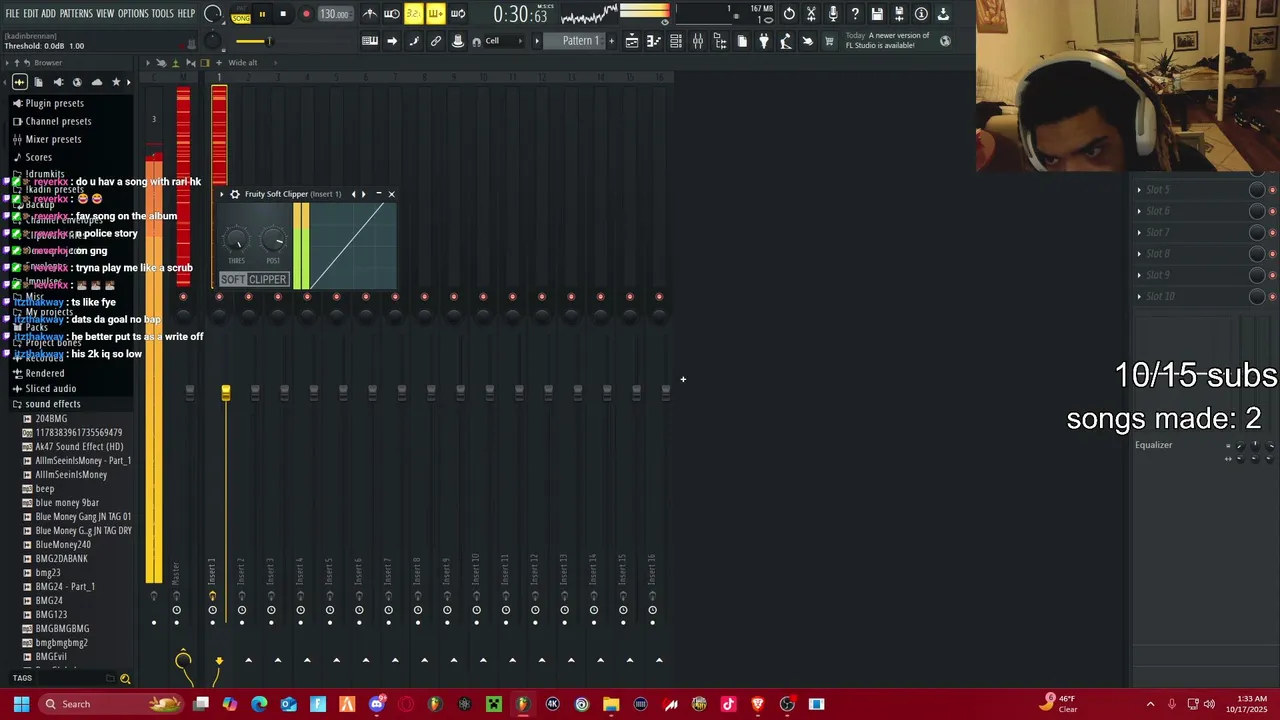This screenshot has height=720, width=1280.
Task: Open the PATTERNS menu
Action: [x=76, y=14]
